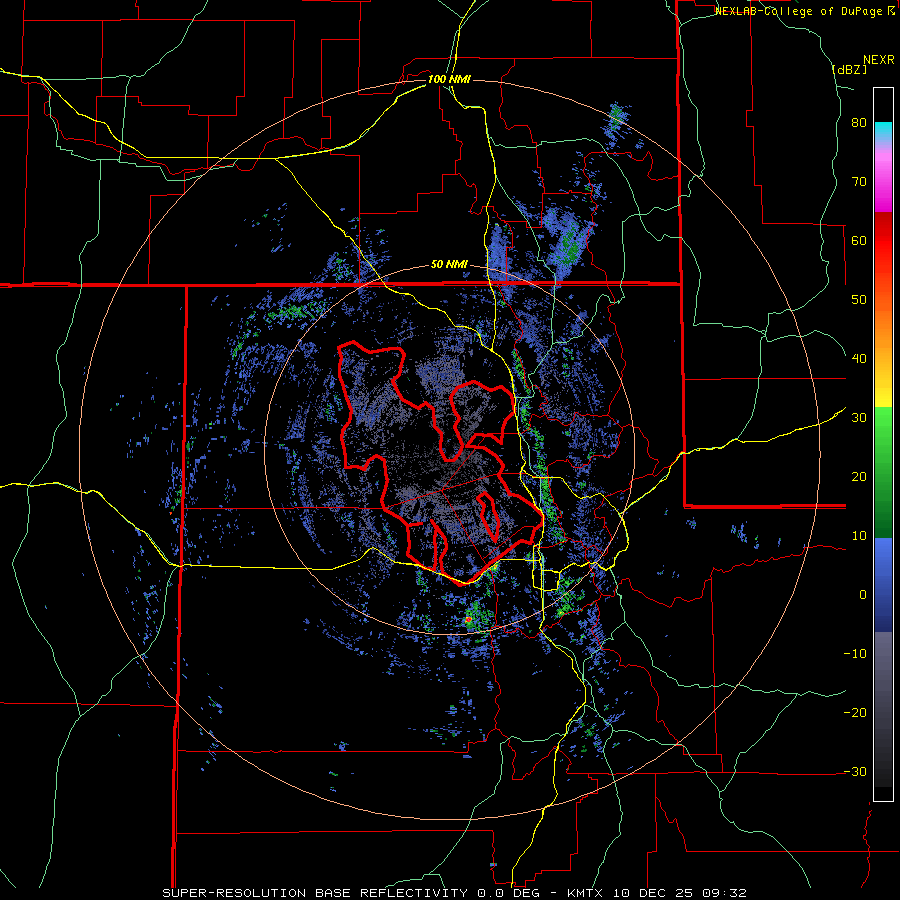
Task: Click the 20 value on the dBZ scale
Action: (859, 476)
